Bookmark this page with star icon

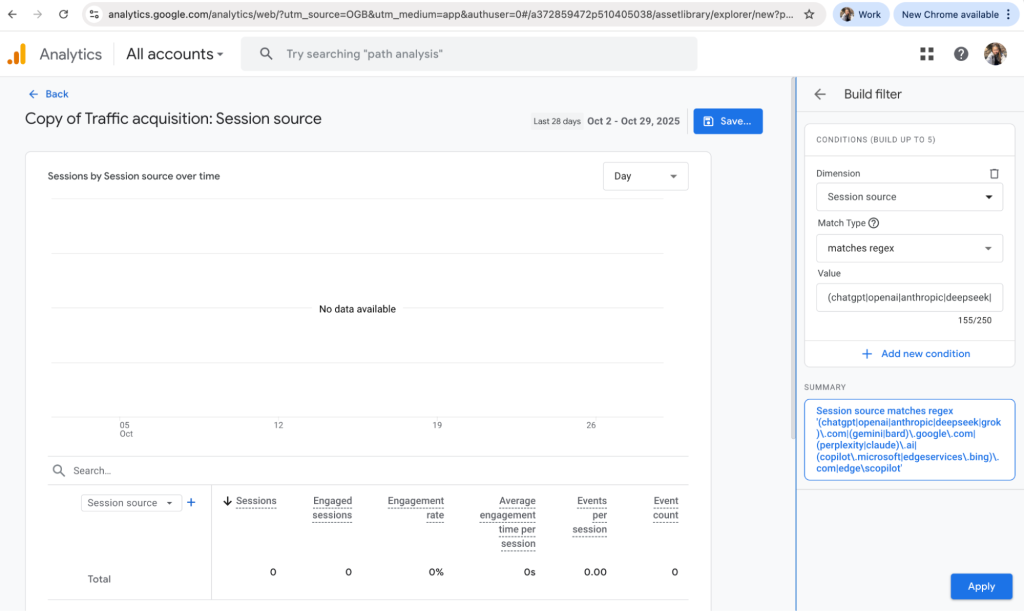[809, 15]
